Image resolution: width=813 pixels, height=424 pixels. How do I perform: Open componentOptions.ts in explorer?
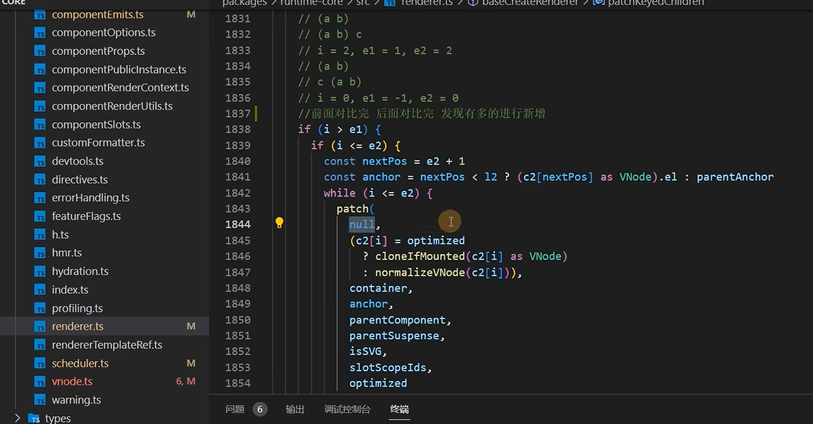(103, 33)
